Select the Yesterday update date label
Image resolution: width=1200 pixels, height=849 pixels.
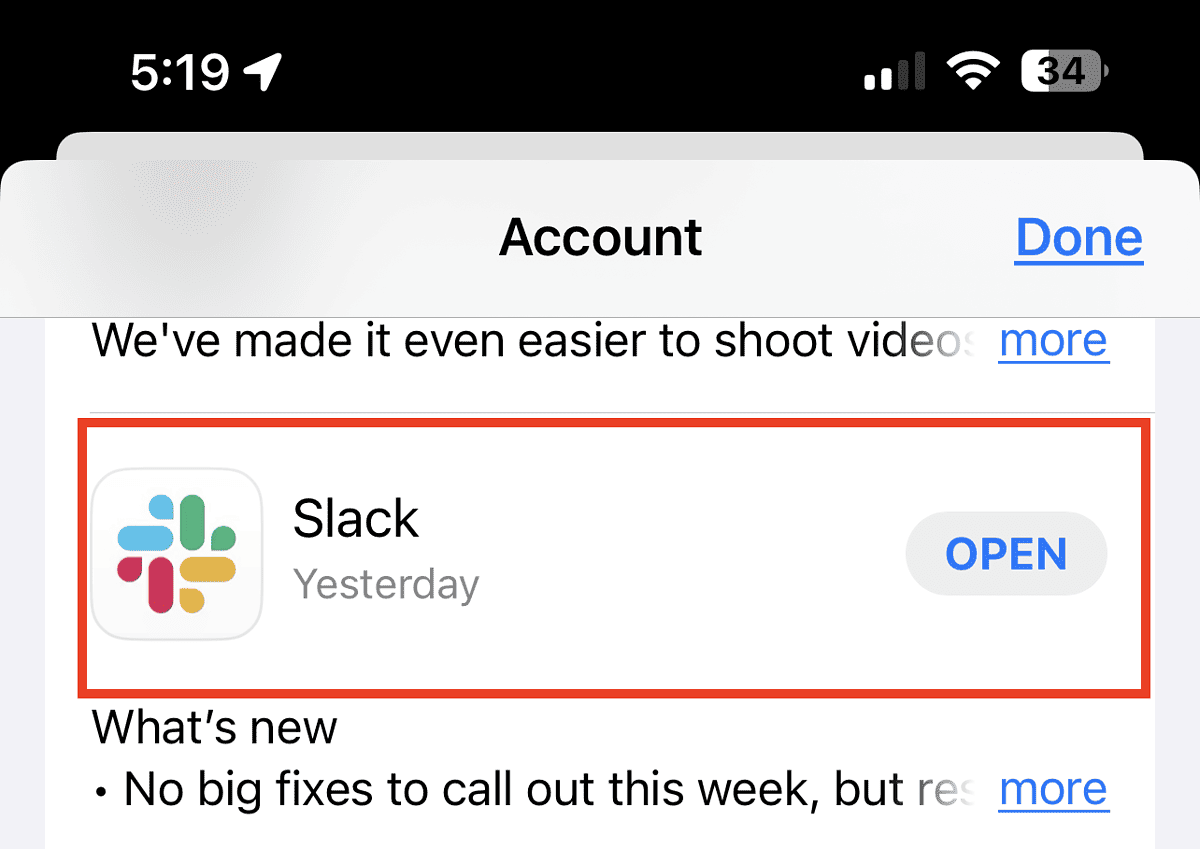click(x=386, y=585)
